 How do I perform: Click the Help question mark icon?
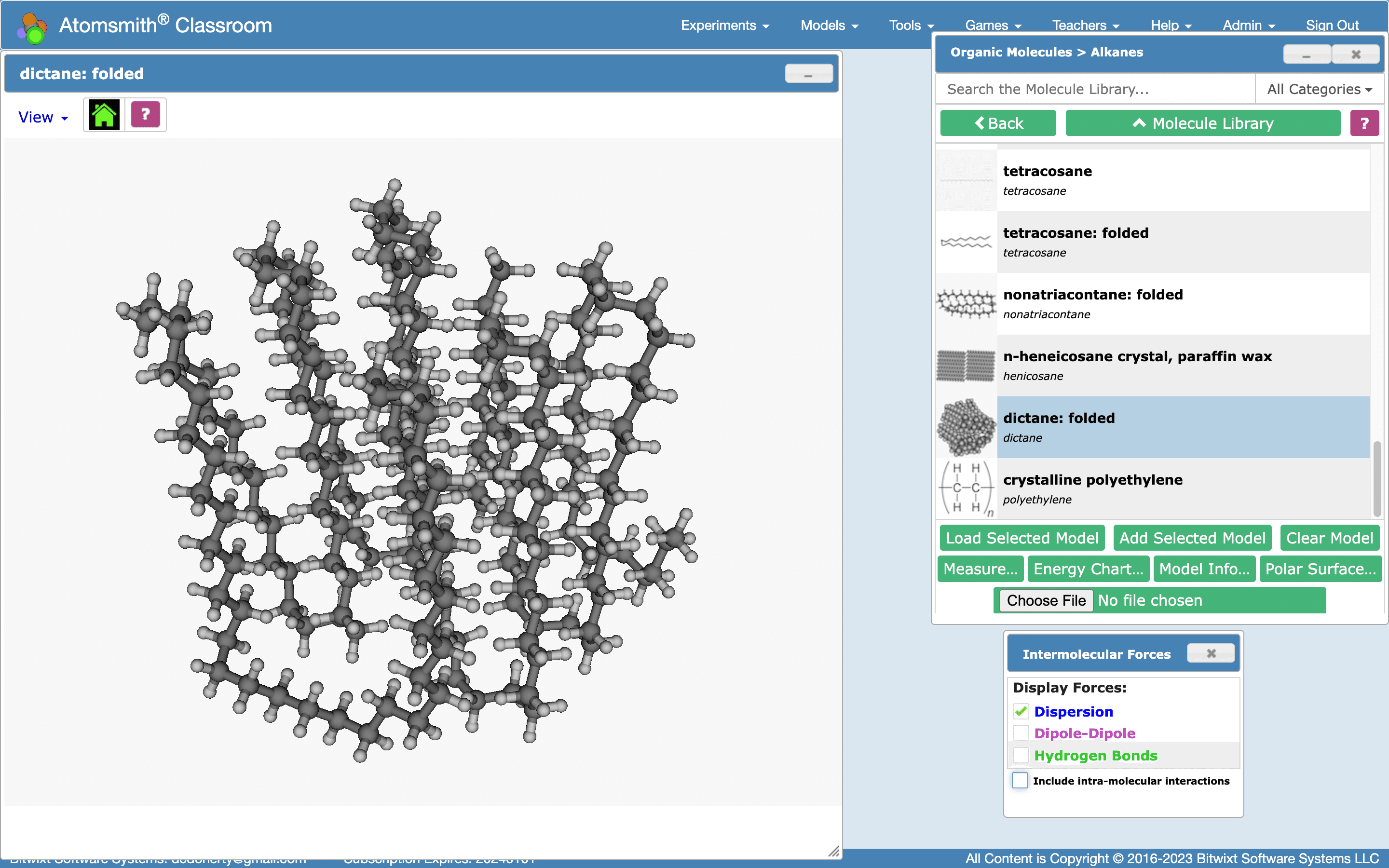146,114
